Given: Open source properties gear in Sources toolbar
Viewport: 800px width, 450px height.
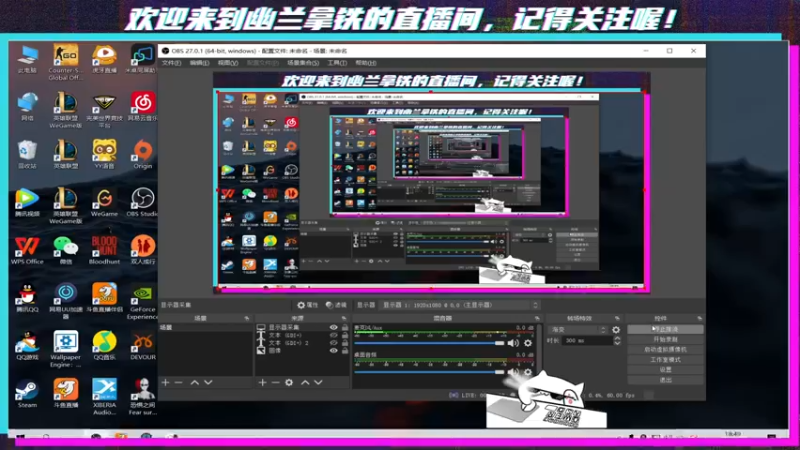Looking at the screenshot, I should click(x=289, y=382).
